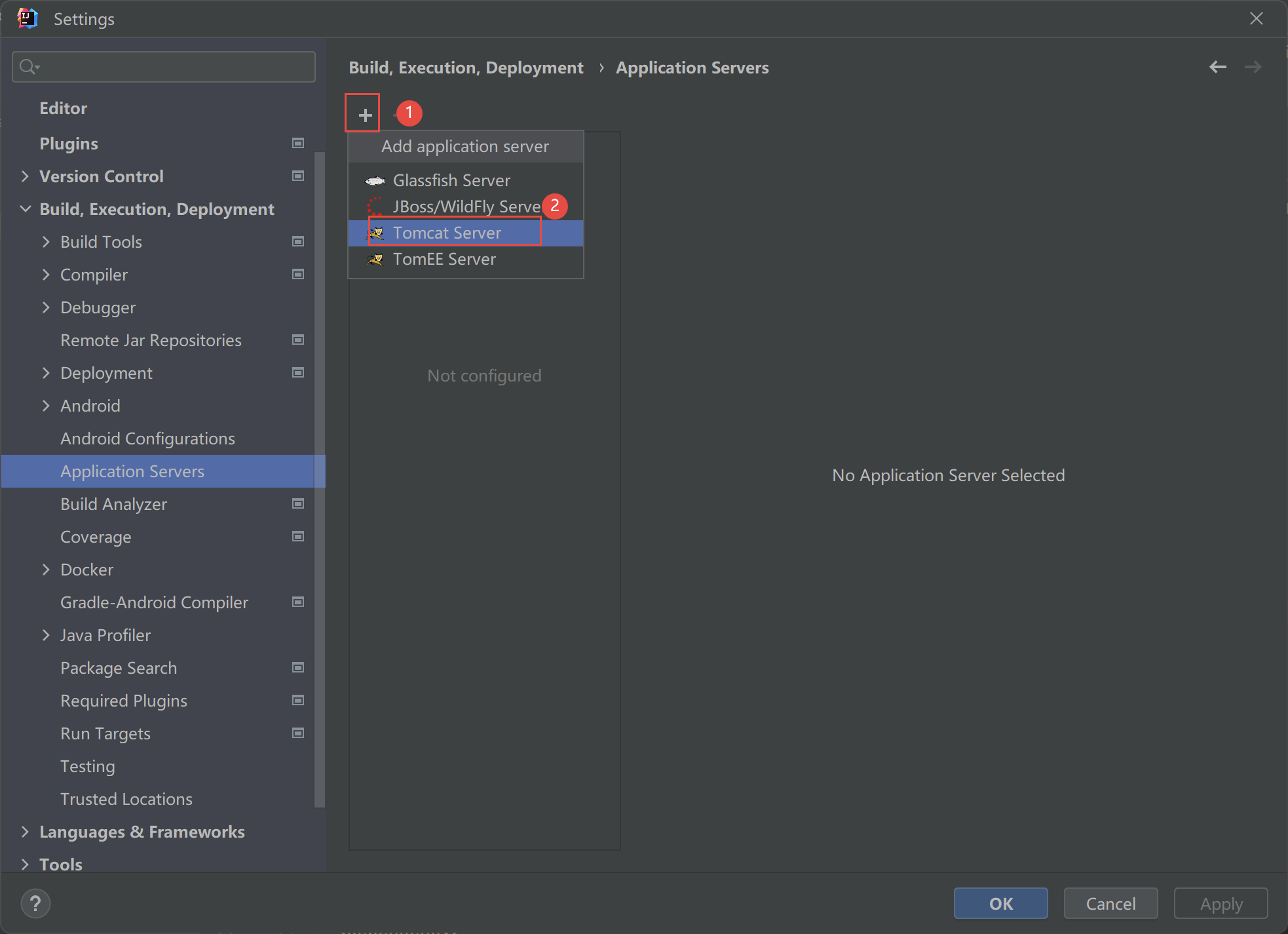
Task: Click the back navigation arrow
Action: 1217,68
